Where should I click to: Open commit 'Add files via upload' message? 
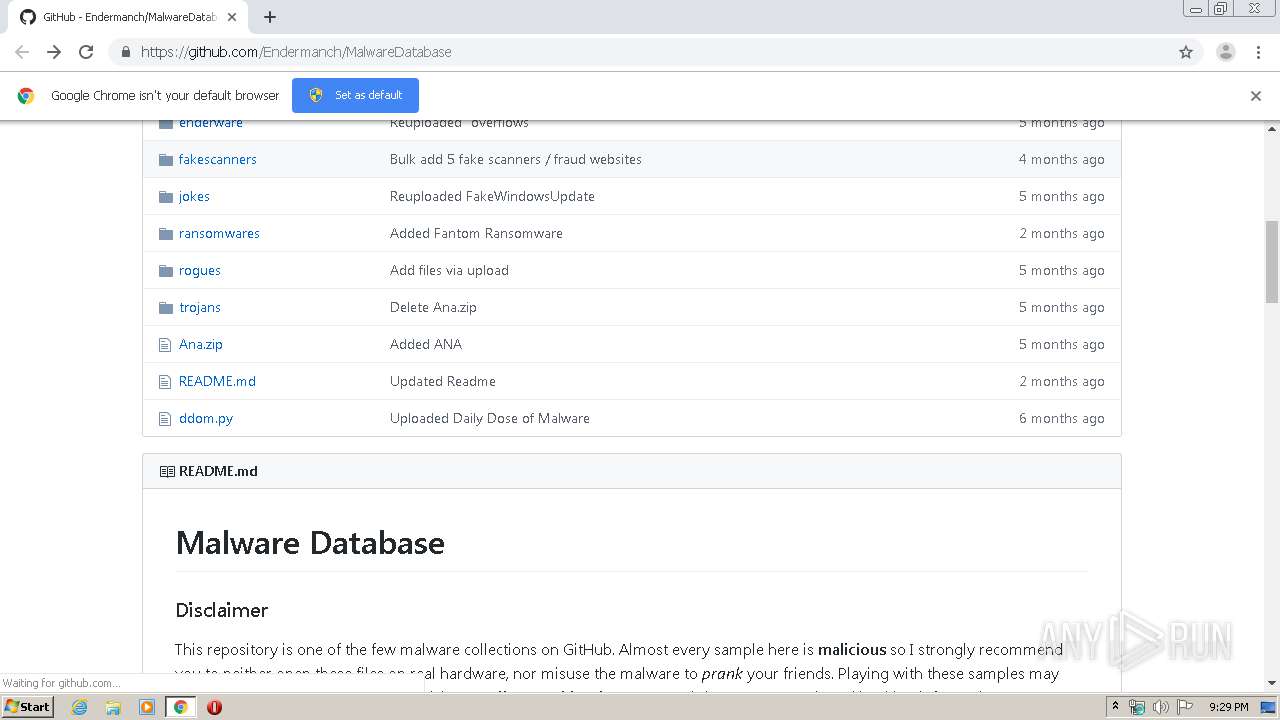449,270
